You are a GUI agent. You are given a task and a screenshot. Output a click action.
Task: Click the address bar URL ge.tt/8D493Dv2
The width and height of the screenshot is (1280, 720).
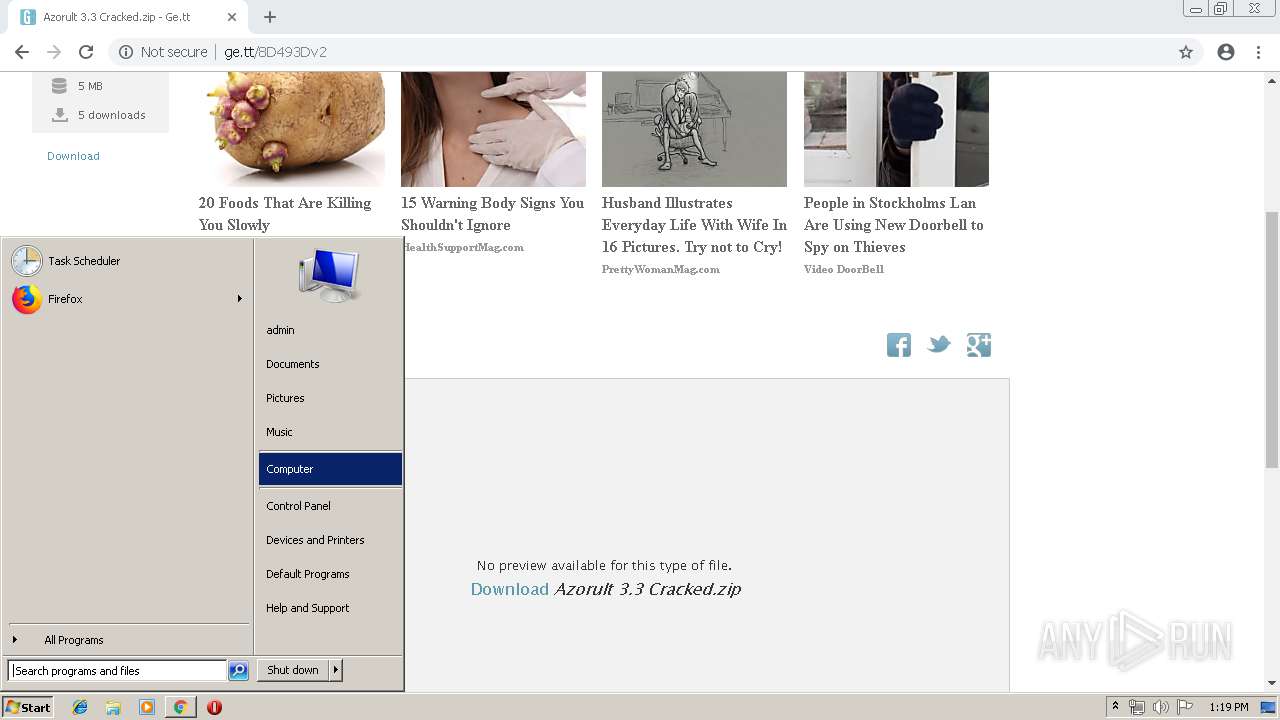coord(275,52)
